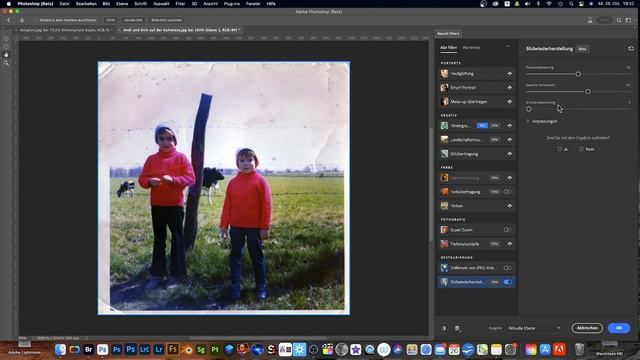
Task: Download Stilübertragung filter cloud icon
Action: (x=509, y=154)
